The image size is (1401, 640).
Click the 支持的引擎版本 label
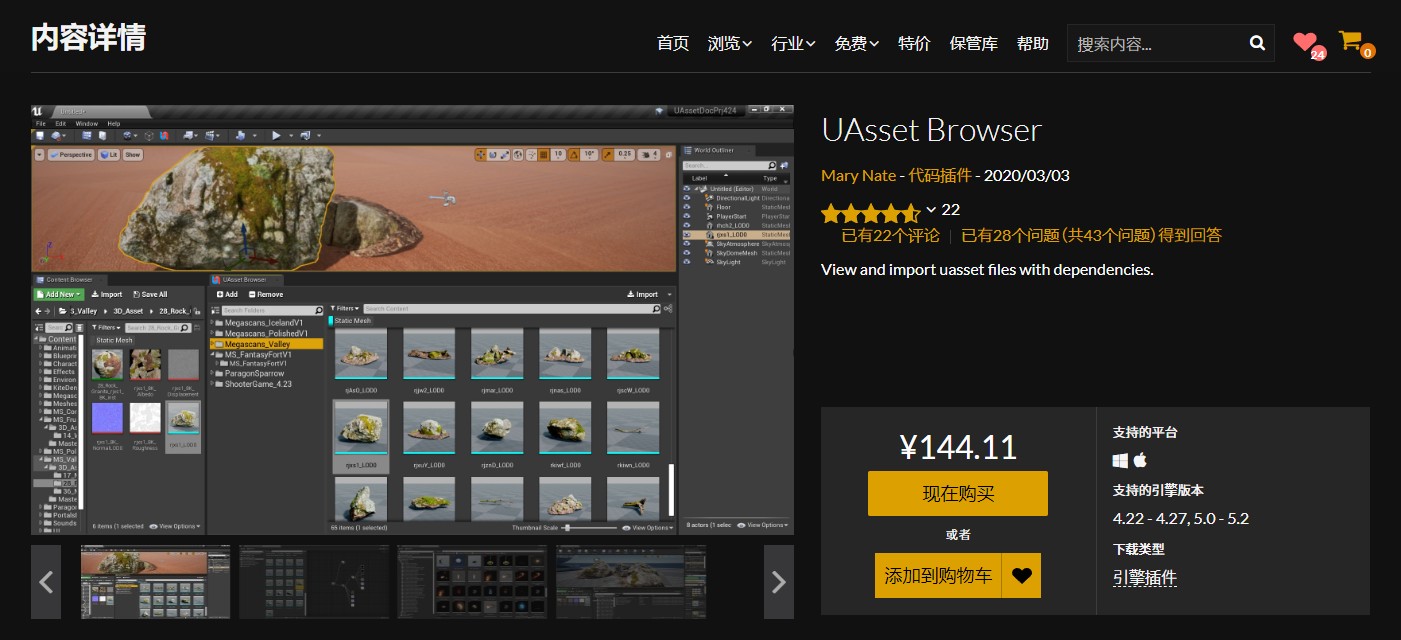point(1158,490)
